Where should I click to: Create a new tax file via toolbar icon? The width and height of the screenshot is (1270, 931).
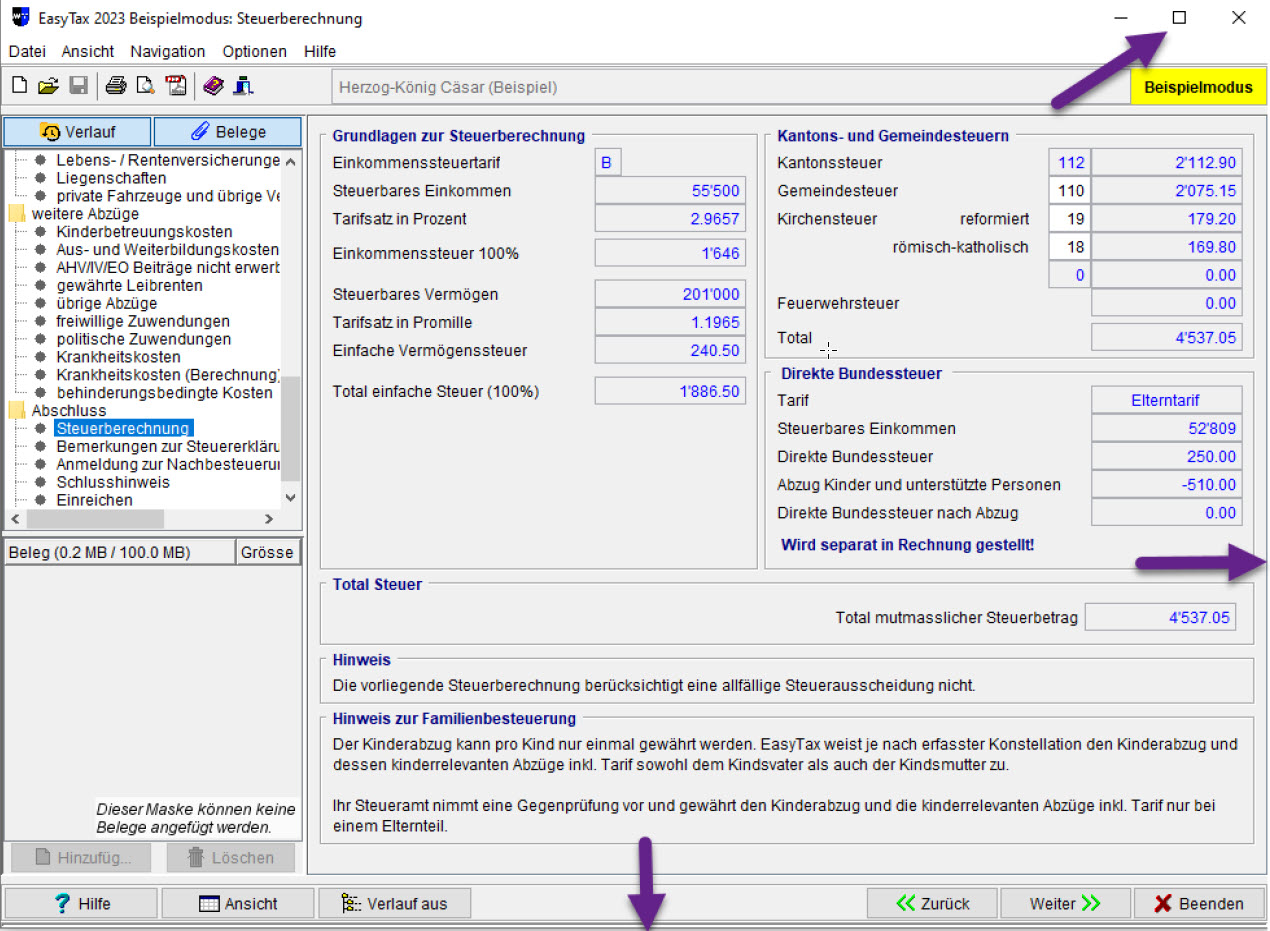pos(19,87)
